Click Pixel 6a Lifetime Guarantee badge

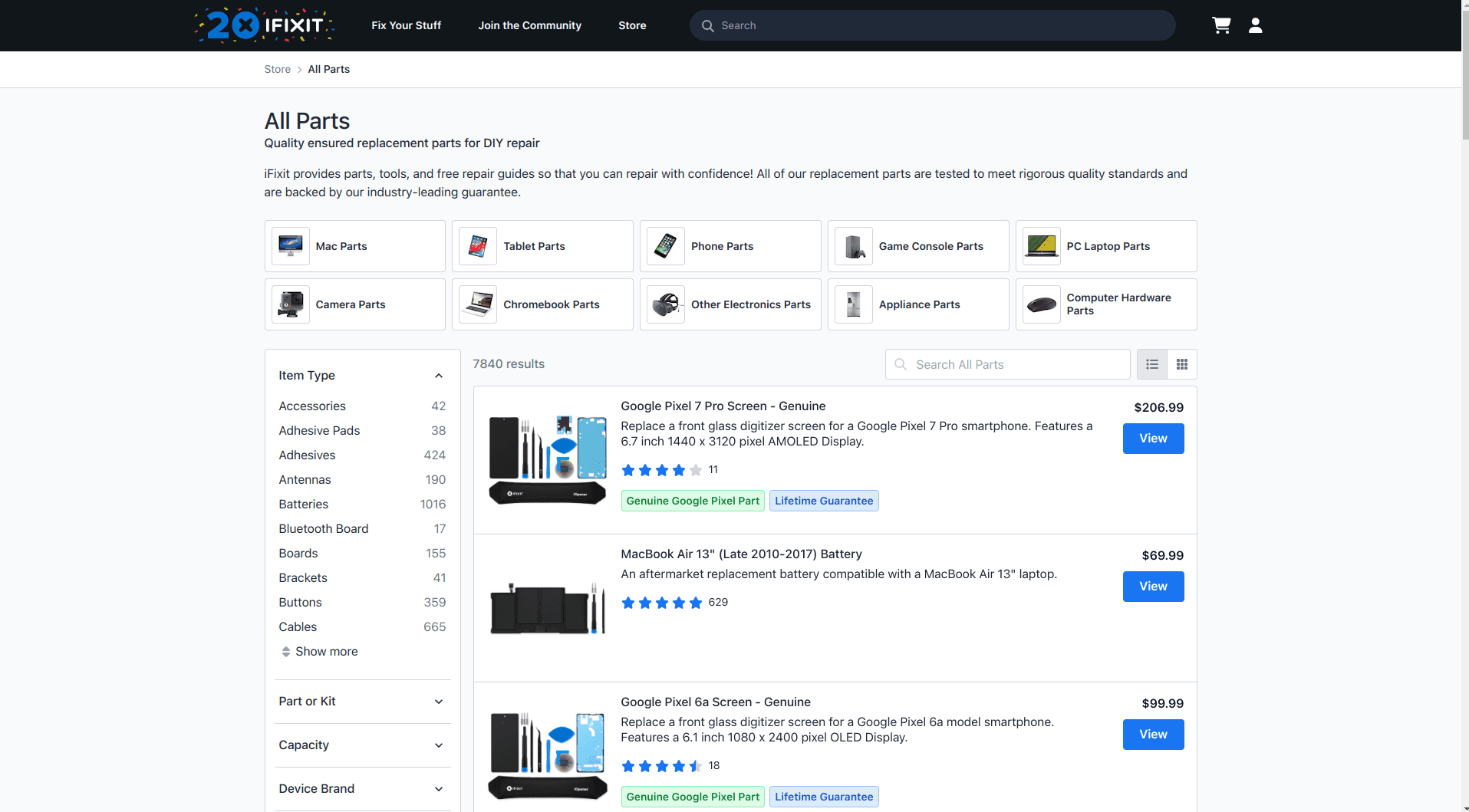click(824, 797)
